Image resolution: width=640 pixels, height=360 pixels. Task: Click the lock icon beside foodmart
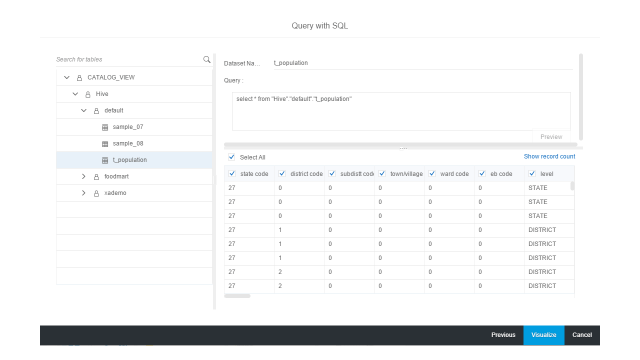pyautogui.click(x=96, y=177)
